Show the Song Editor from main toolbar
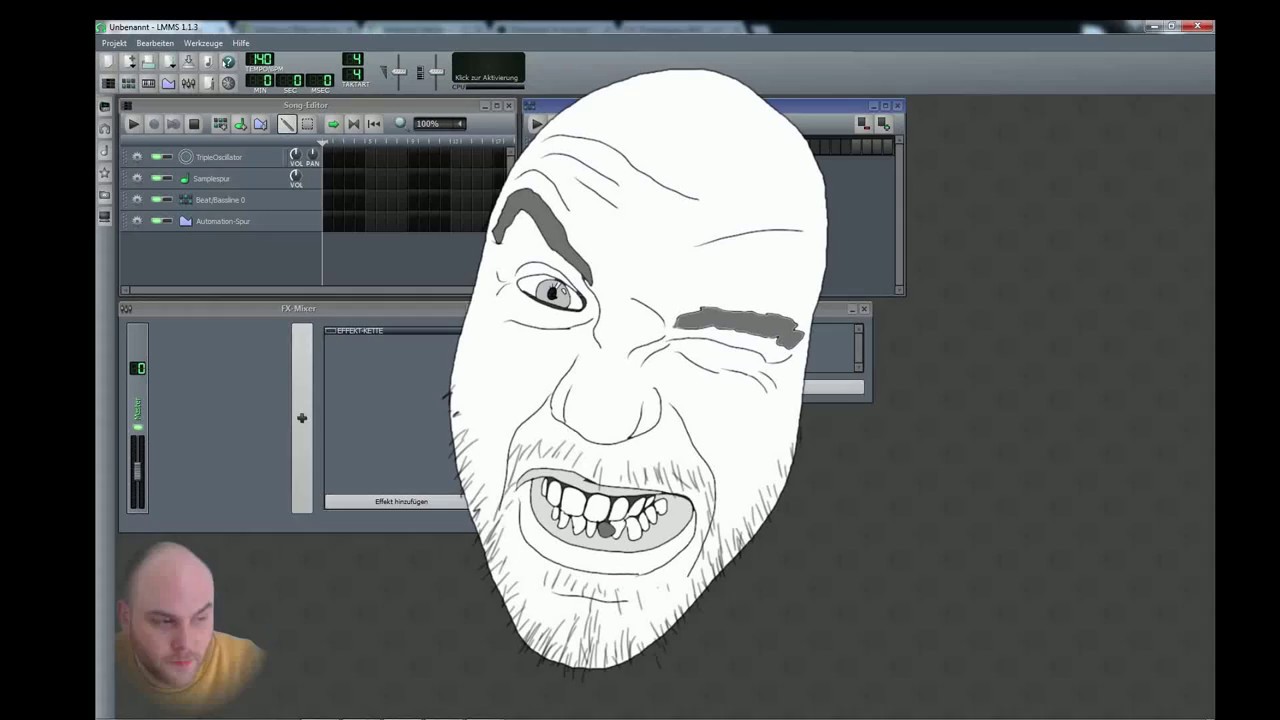 (108, 83)
